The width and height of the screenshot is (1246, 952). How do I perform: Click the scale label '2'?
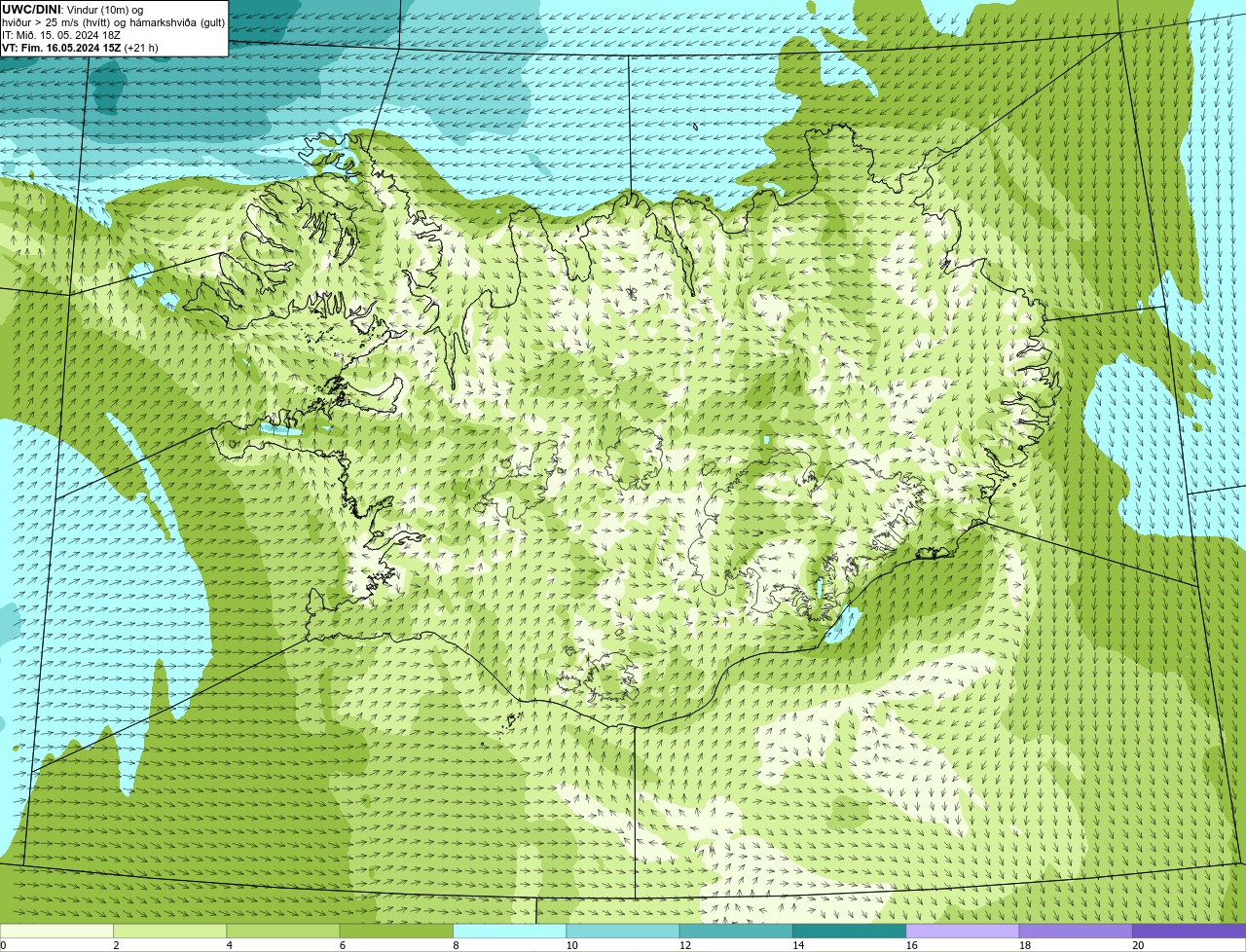pos(116,945)
